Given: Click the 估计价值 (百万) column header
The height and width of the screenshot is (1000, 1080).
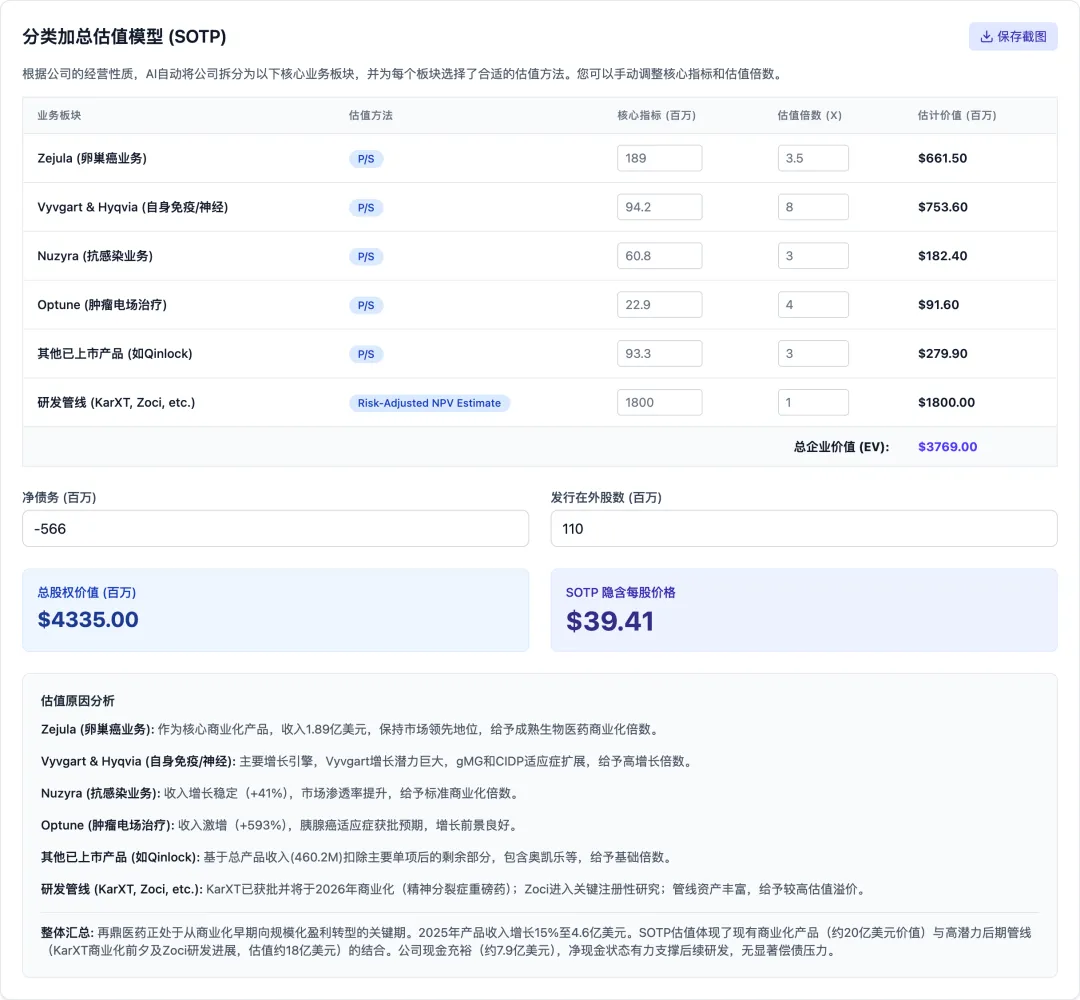Looking at the screenshot, I should click(957, 115).
